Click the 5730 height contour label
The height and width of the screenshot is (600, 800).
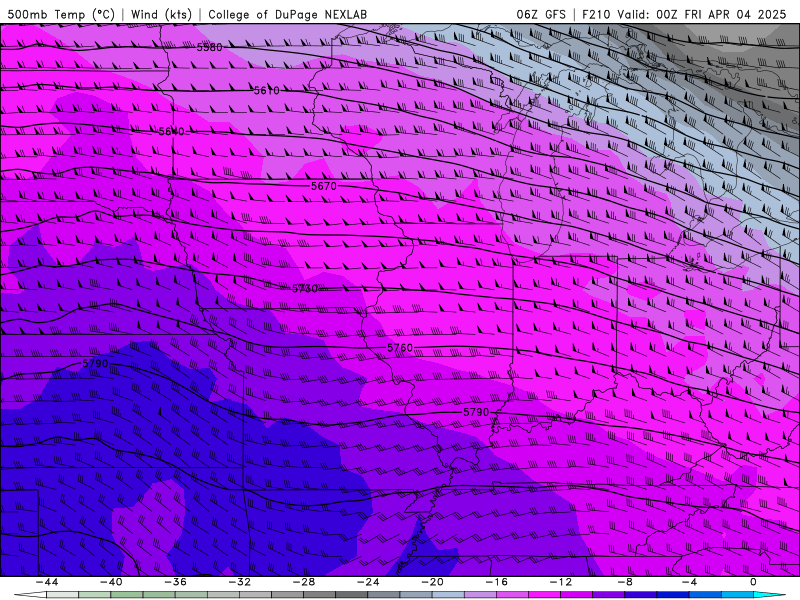point(305,289)
